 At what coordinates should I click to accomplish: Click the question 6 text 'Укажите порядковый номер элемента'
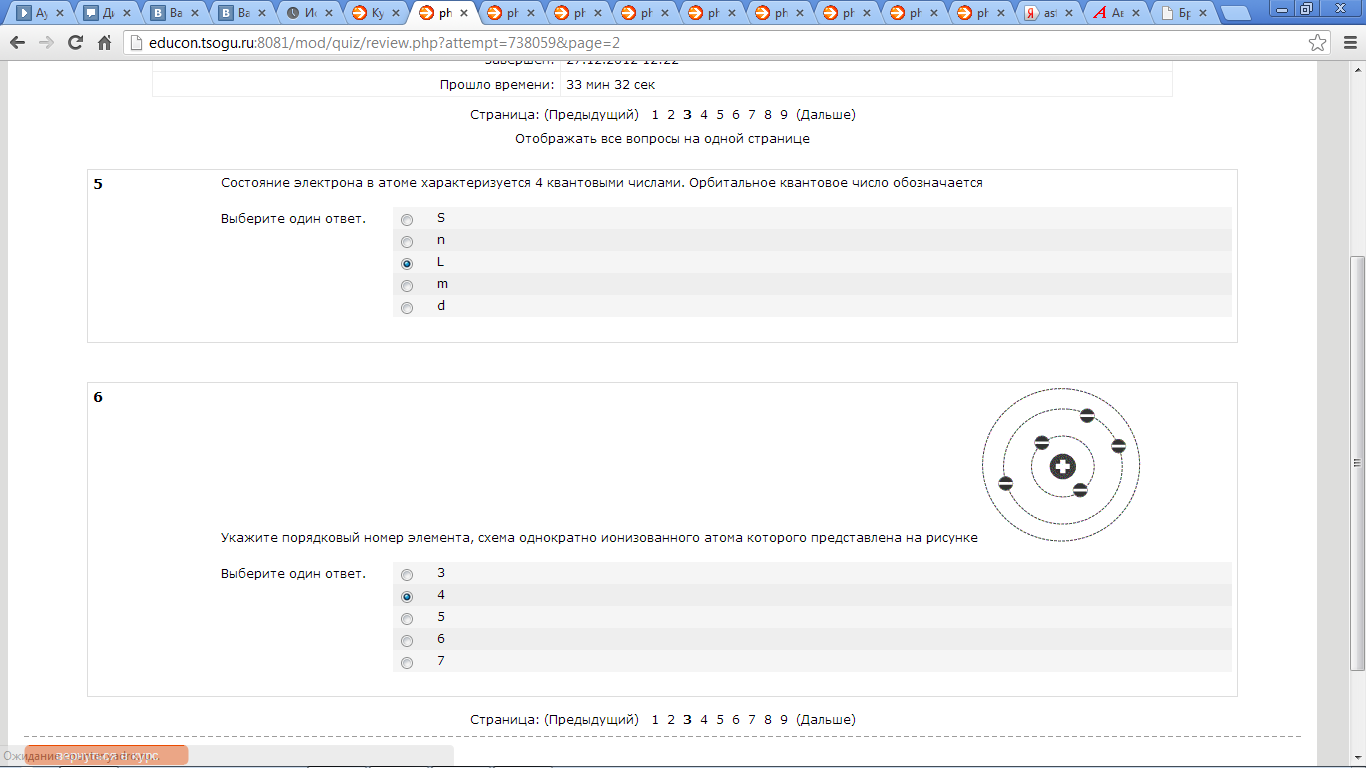click(x=599, y=538)
